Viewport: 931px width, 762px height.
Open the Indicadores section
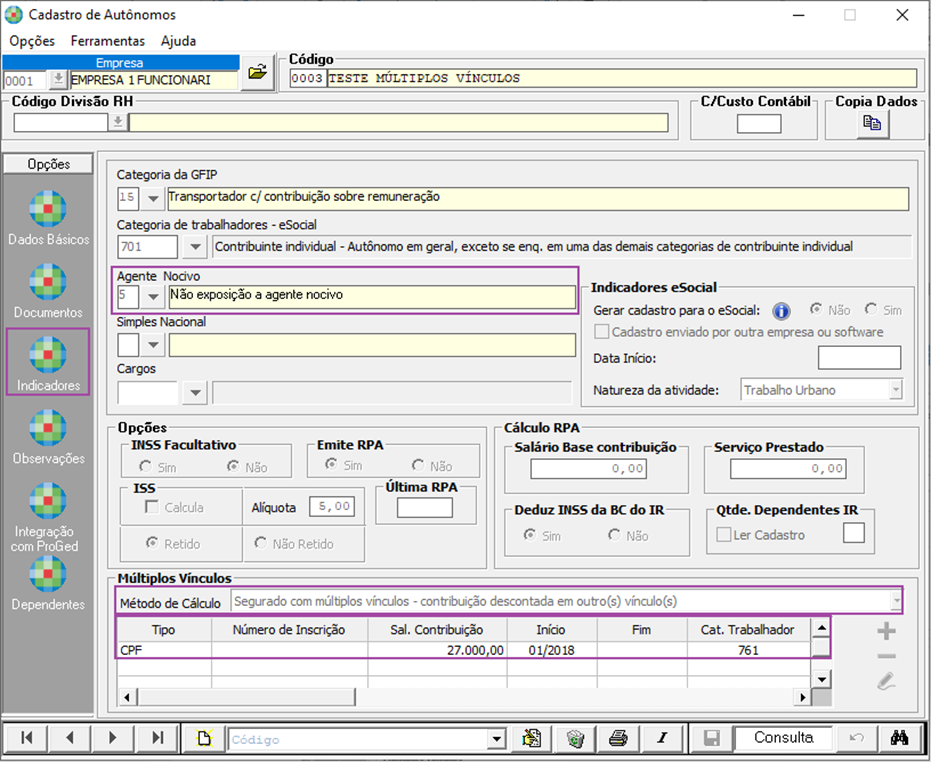pyautogui.click(x=48, y=362)
